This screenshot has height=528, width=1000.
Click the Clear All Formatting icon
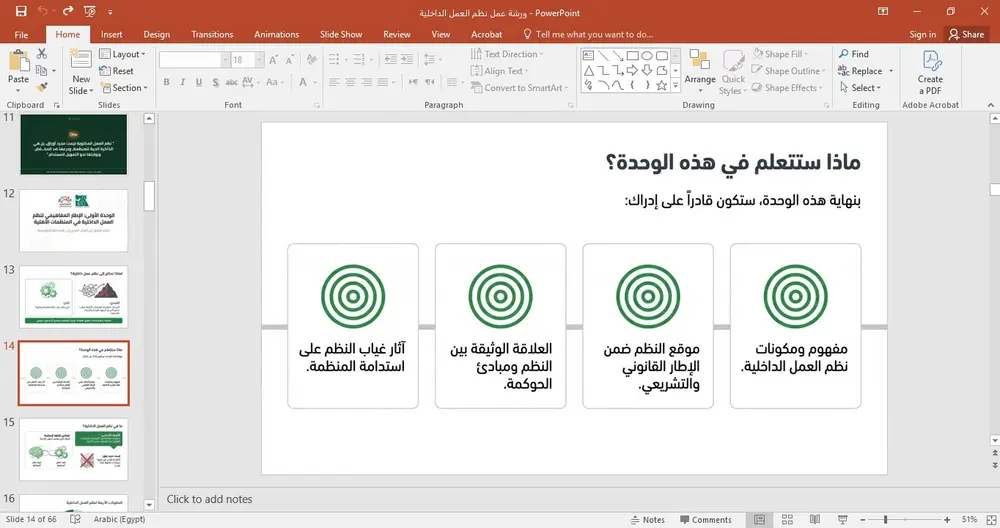point(312,60)
